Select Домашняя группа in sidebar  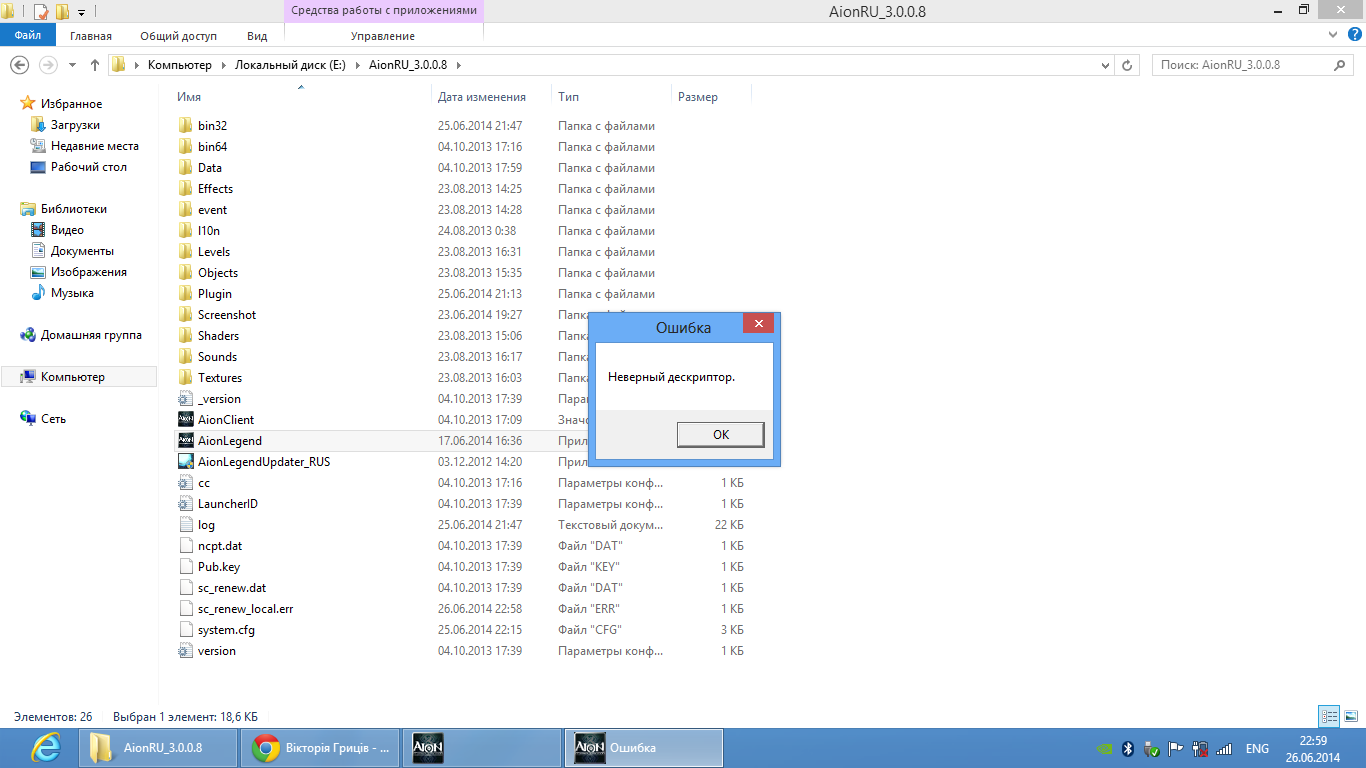point(91,335)
